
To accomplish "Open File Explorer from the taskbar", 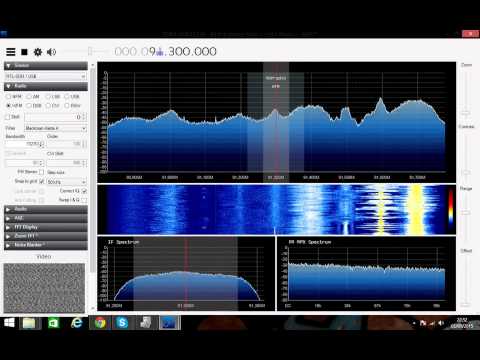I will pos(29,323).
